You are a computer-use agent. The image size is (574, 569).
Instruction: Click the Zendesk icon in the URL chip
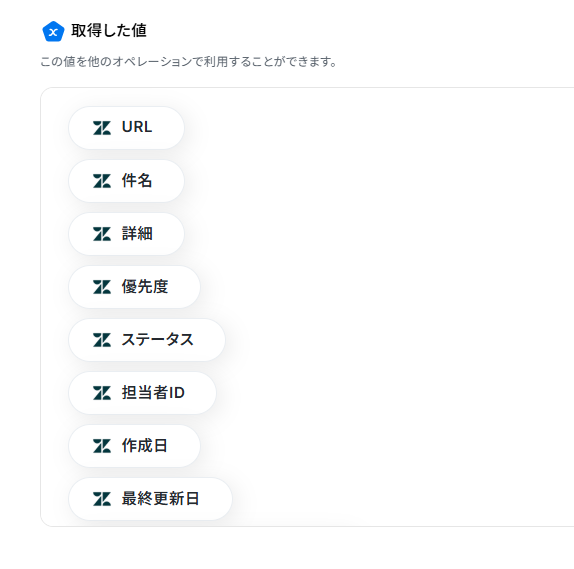coord(102,128)
